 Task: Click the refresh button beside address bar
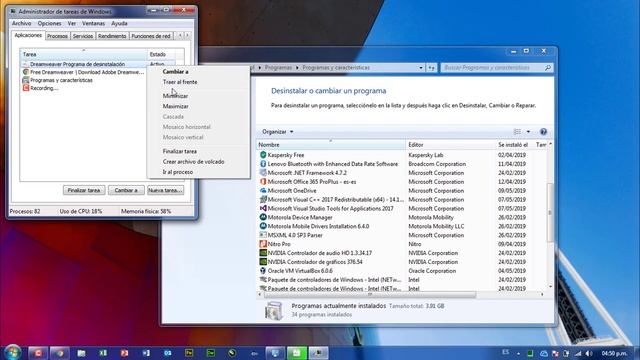tap(431, 68)
